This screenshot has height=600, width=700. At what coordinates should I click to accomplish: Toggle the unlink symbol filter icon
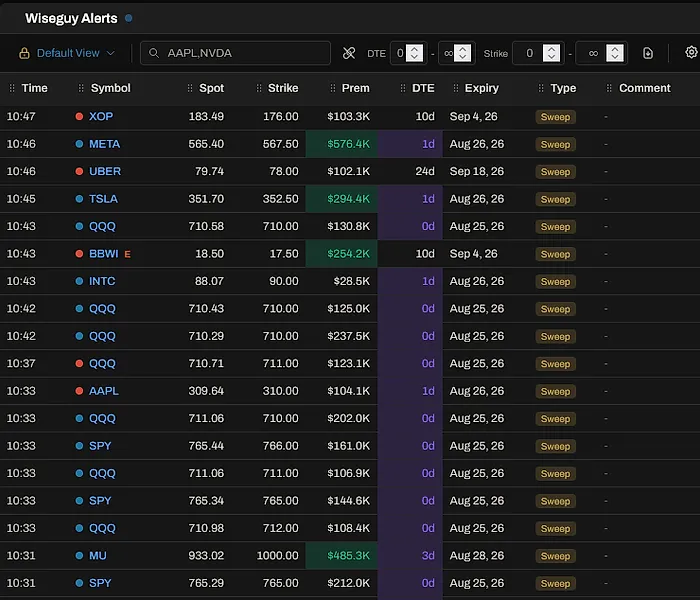pos(349,53)
